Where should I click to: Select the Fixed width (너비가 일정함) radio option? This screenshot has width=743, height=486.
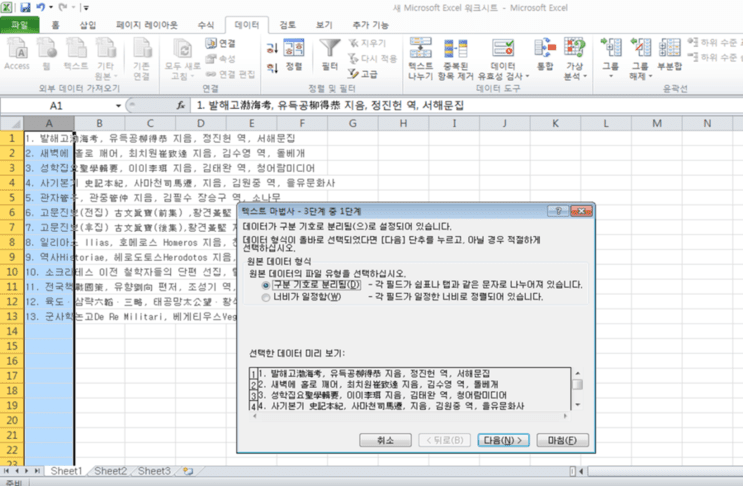point(266,297)
